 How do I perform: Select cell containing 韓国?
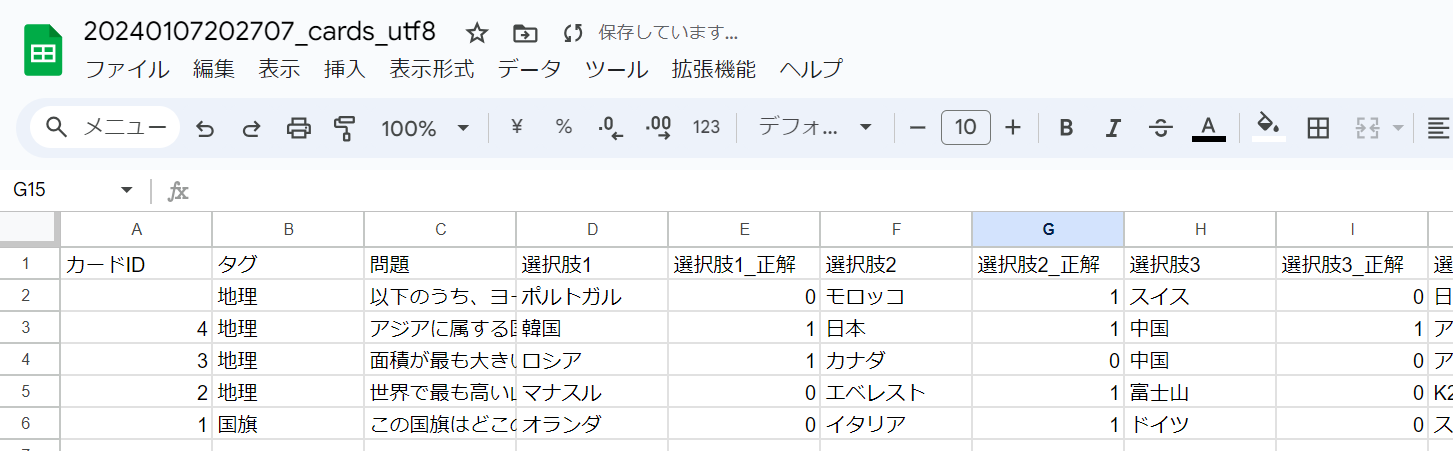click(592, 328)
